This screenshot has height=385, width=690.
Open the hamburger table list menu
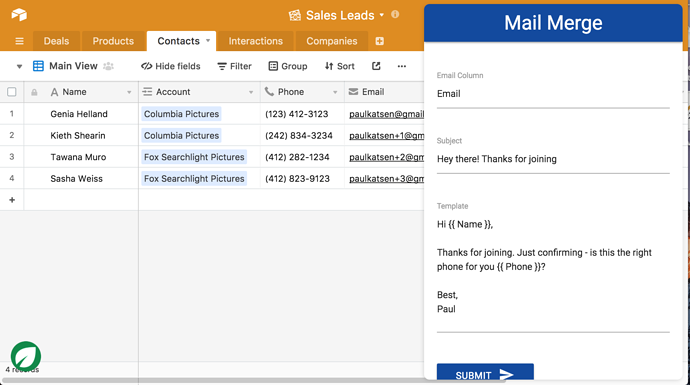pos(19,41)
